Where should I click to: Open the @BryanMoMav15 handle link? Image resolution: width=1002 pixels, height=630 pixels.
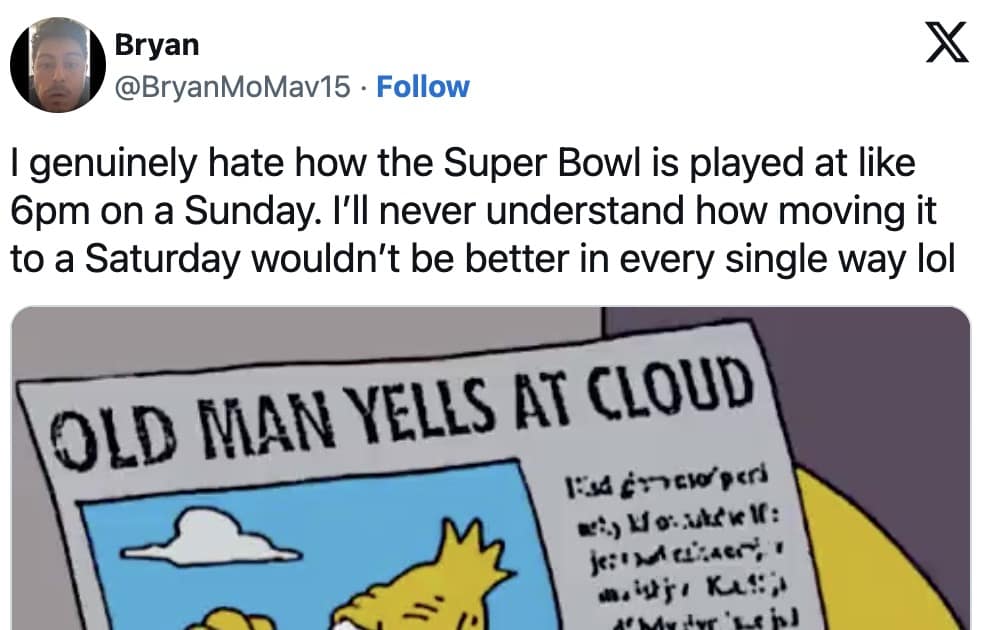point(233,87)
